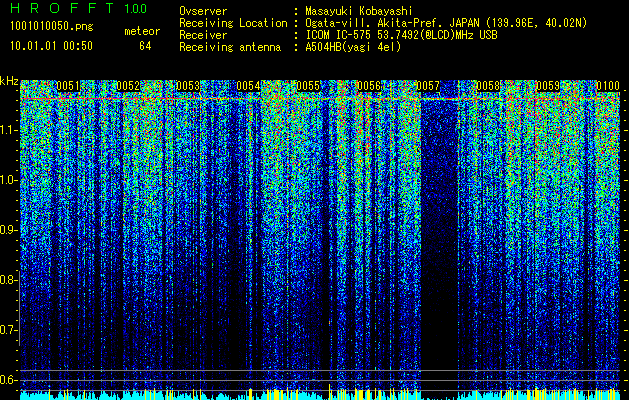Click the 0056 time marker

coord(368,86)
